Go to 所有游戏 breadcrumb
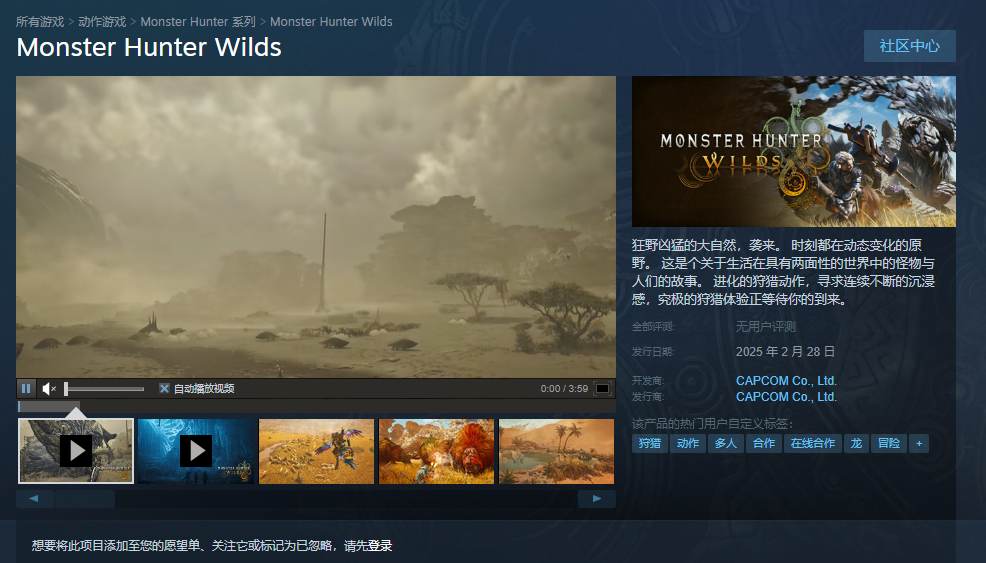986x563 pixels. point(40,21)
